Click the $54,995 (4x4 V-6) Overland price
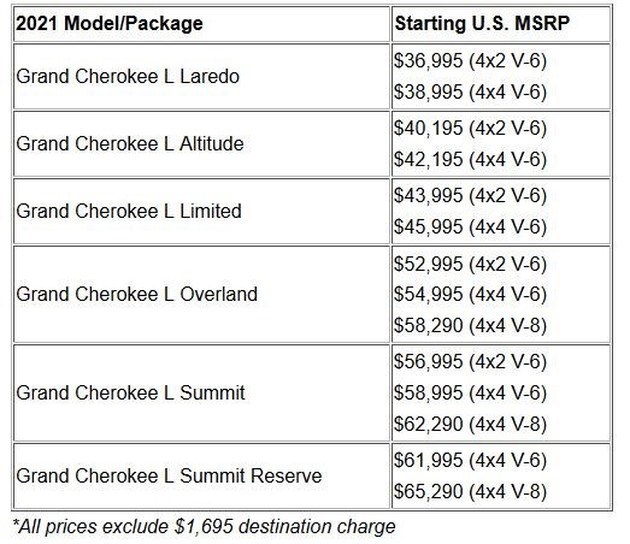This screenshot has width=630, height=544. 470,294
